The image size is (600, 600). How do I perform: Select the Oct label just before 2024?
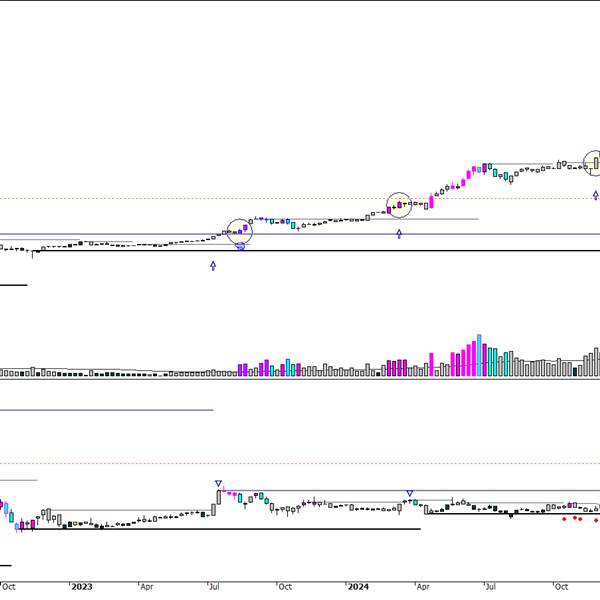(x=285, y=587)
